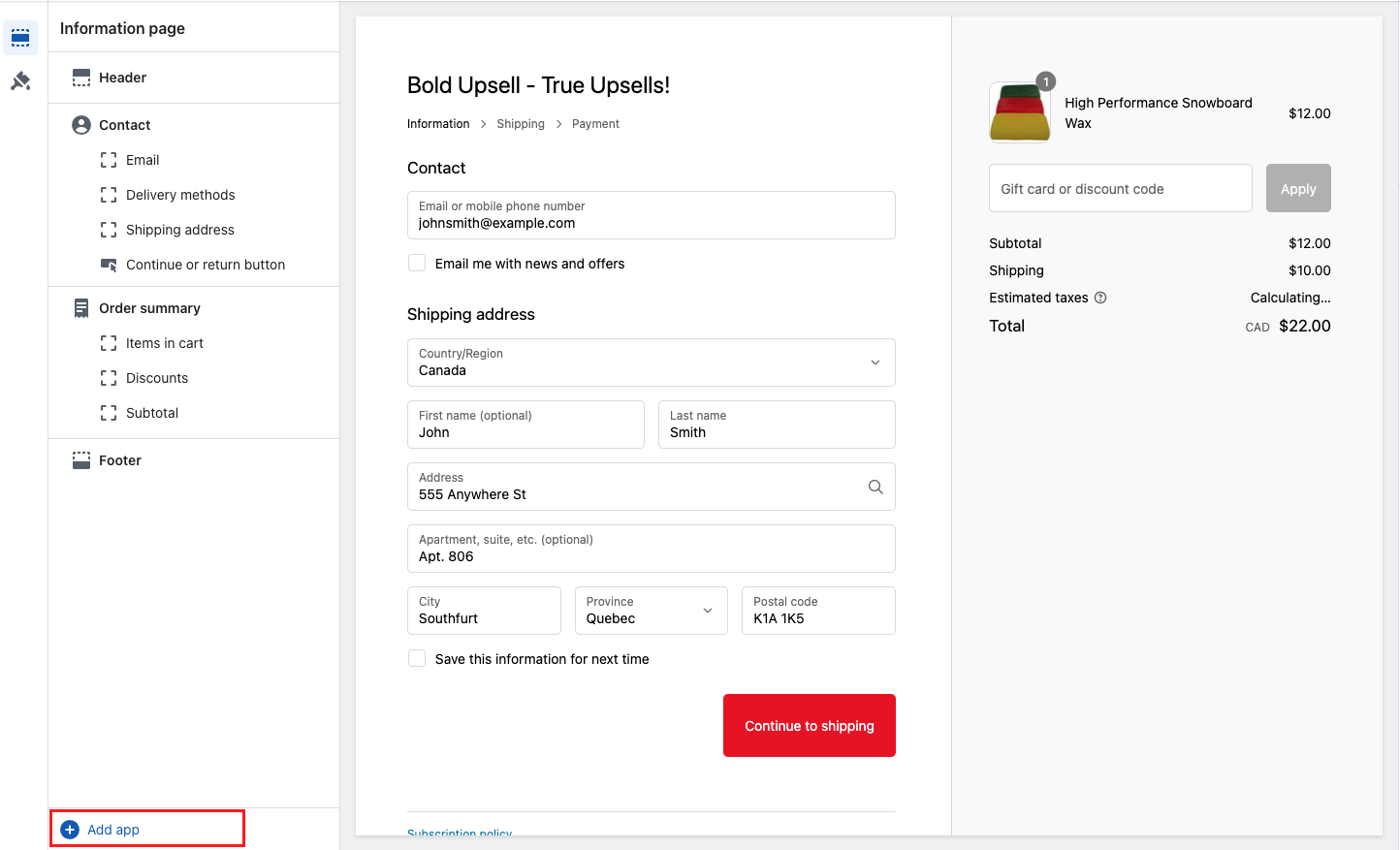Check Save this information for next time

click(x=417, y=658)
